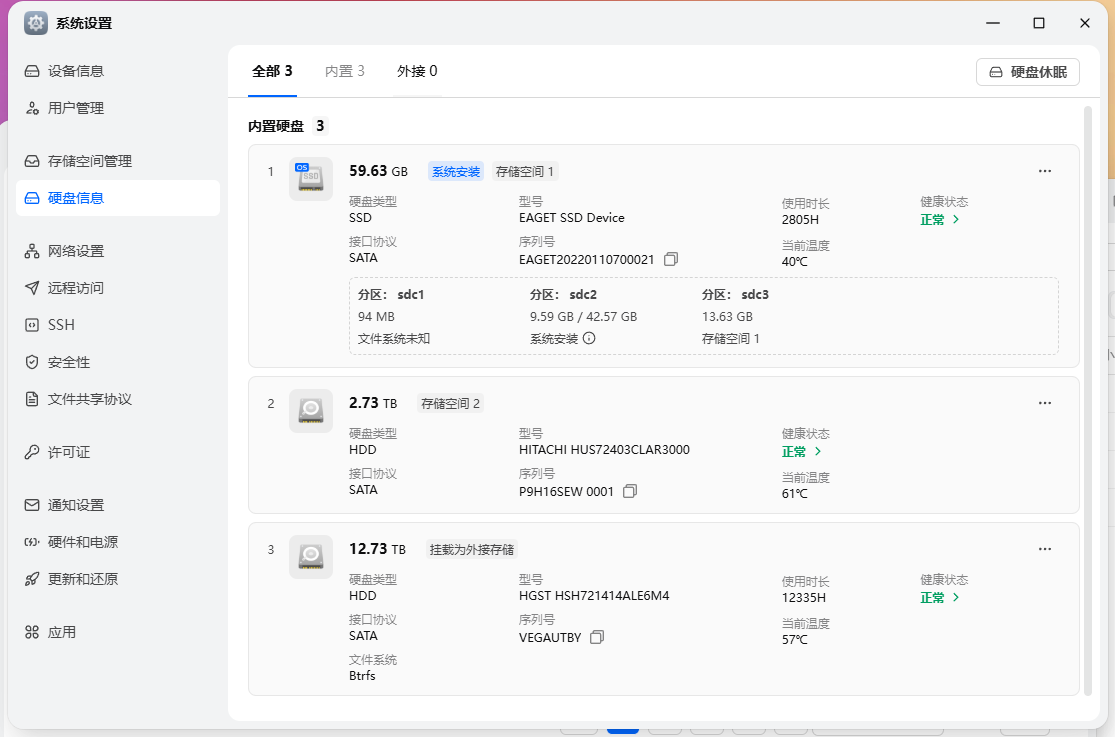1115x737 pixels.
Task: Copy the VEGAUTBY serial number
Action: (597, 637)
